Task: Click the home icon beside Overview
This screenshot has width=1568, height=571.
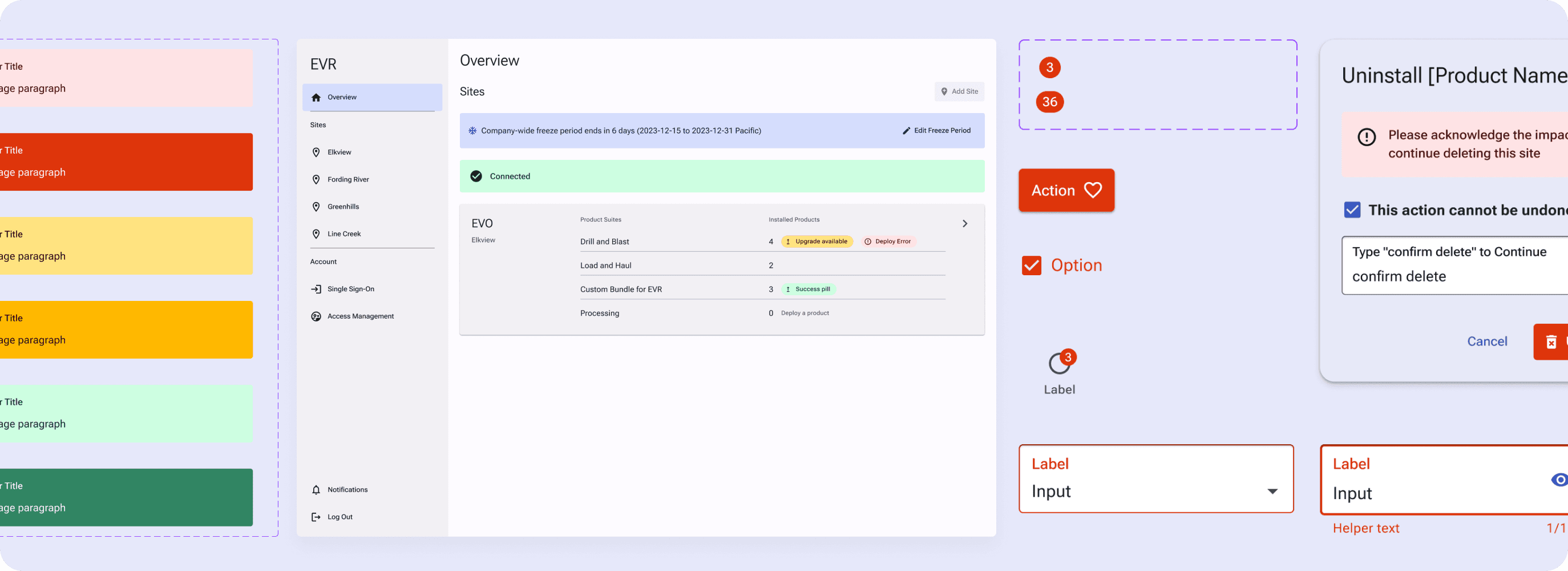Action: [316, 98]
